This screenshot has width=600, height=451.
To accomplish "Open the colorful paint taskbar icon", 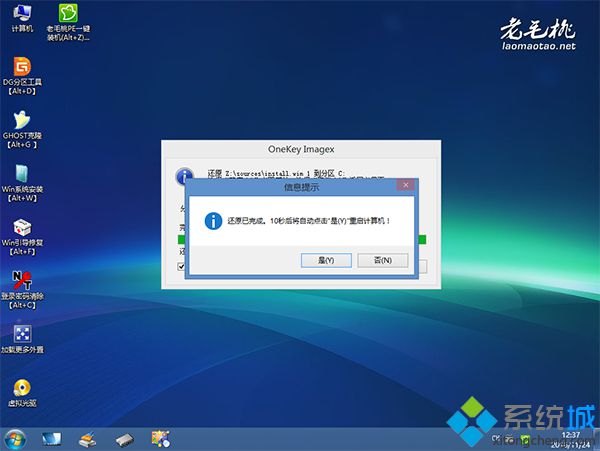I will pyautogui.click(x=161, y=439).
